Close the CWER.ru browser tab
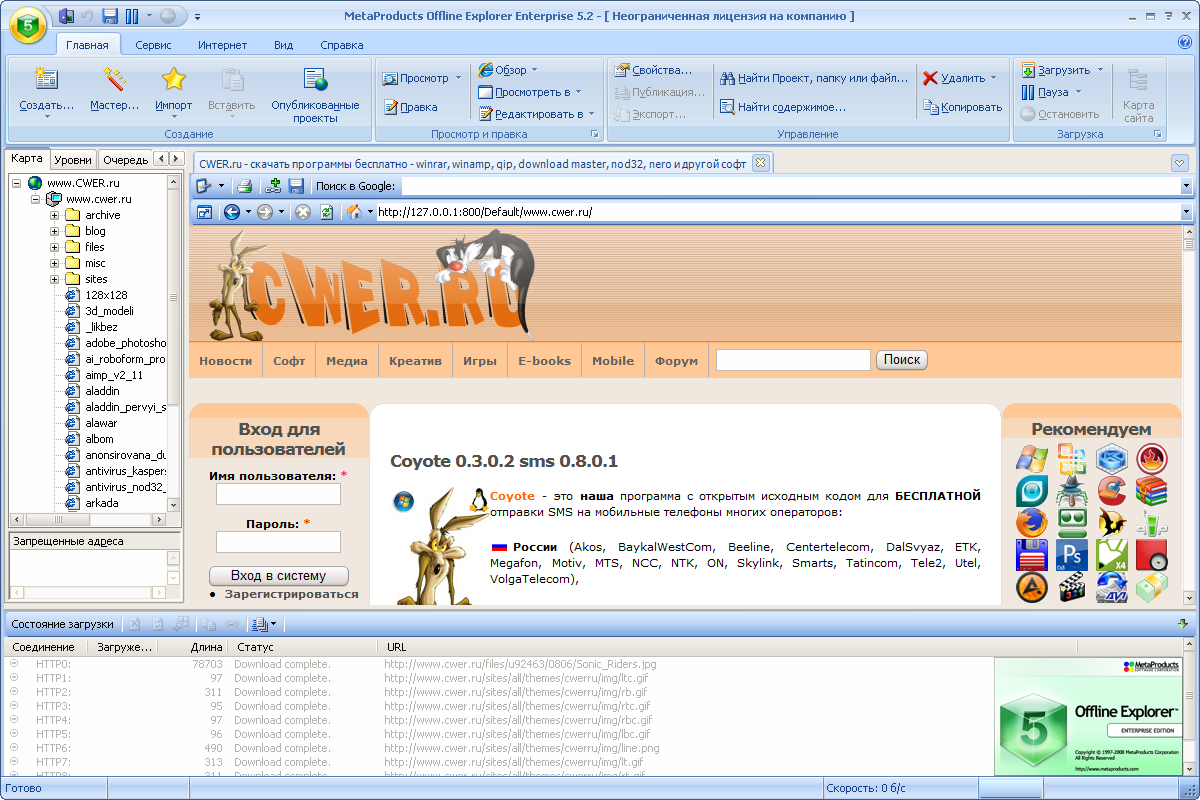This screenshot has height=800, width=1200. pos(759,162)
